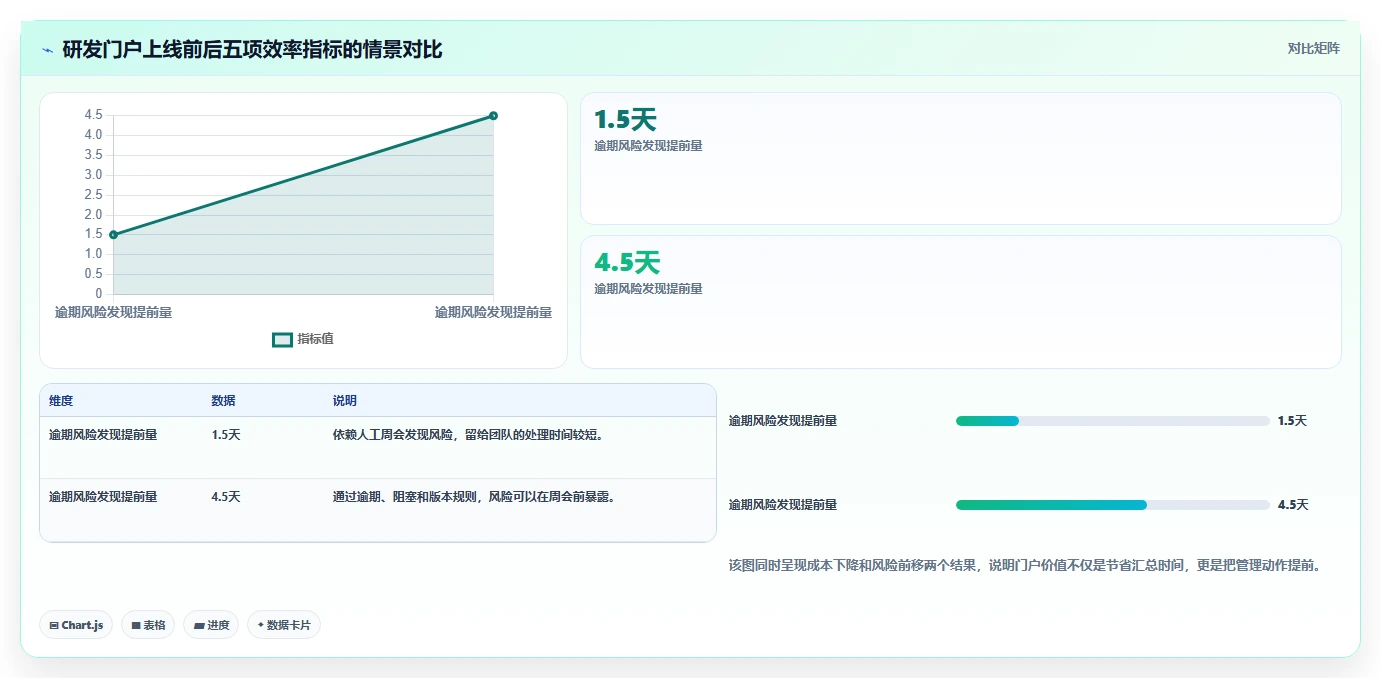
Task: Click the 1.5 data point on the chart
Action: (113, 235)
